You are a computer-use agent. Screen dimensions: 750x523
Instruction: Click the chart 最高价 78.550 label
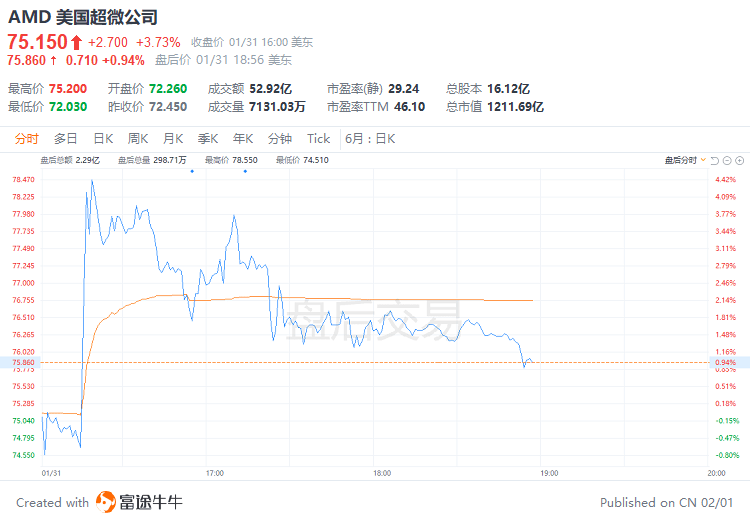231,160
